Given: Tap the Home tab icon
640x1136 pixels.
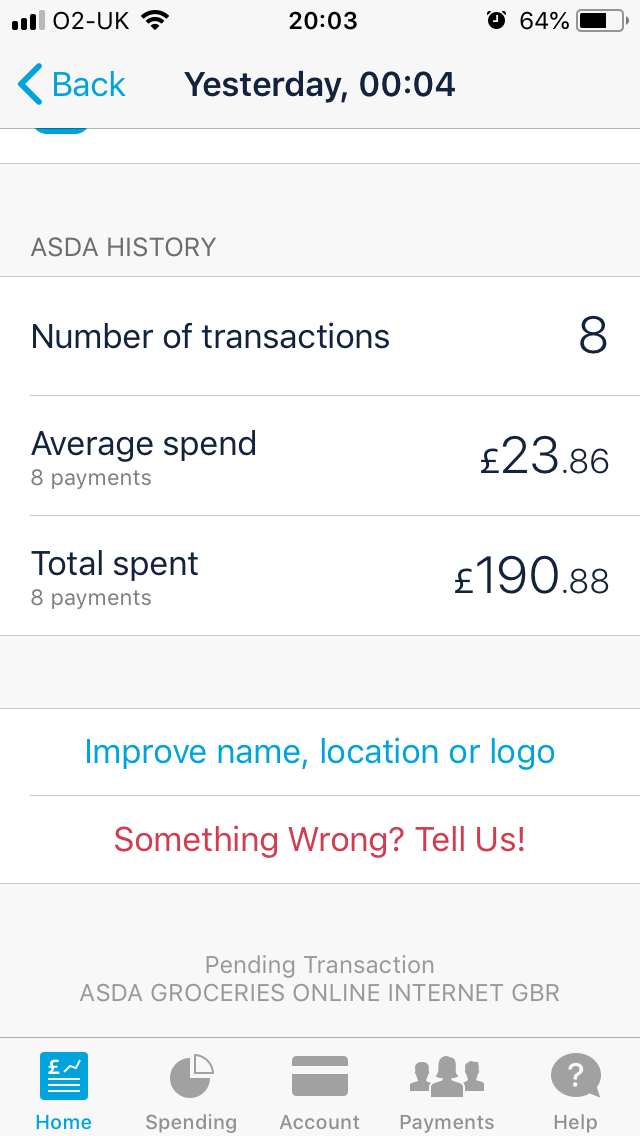Looking at the screenshot, I should coord(64,1077).
